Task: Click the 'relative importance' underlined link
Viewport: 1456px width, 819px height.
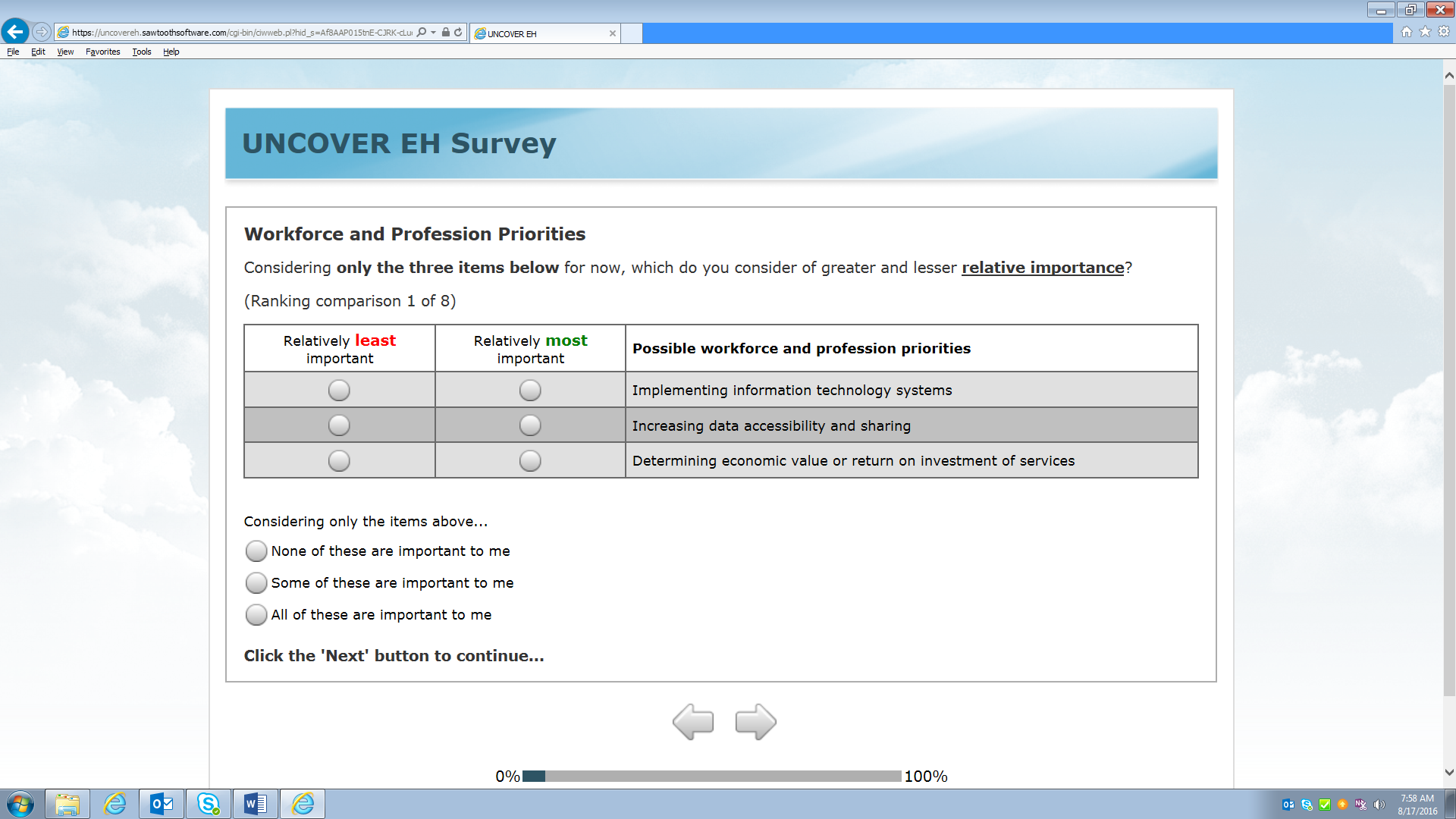Action: point(1042,268)
